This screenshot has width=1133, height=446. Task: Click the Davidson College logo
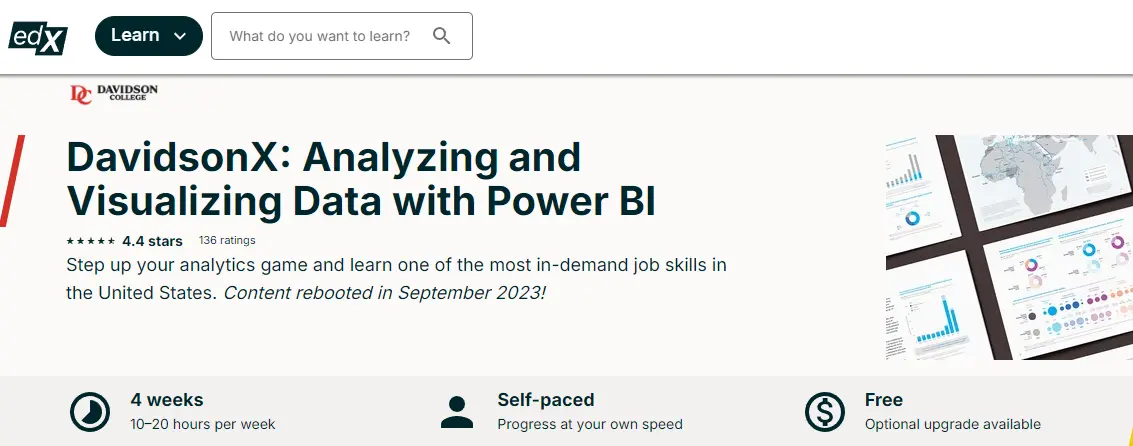(x=113, y=94)
